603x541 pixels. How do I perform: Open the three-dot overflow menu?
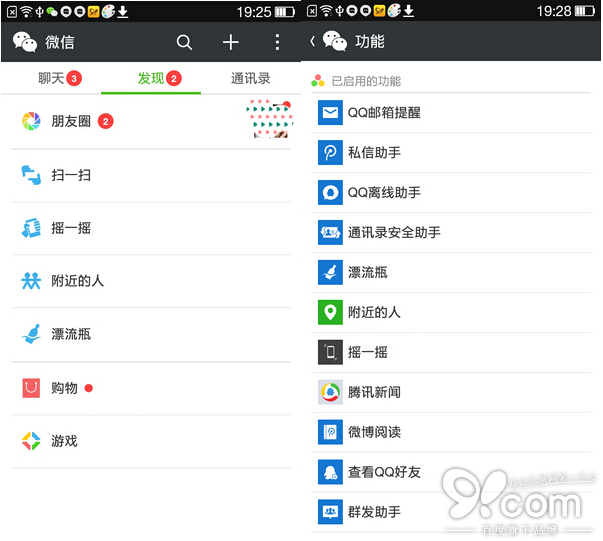[277, 42]
